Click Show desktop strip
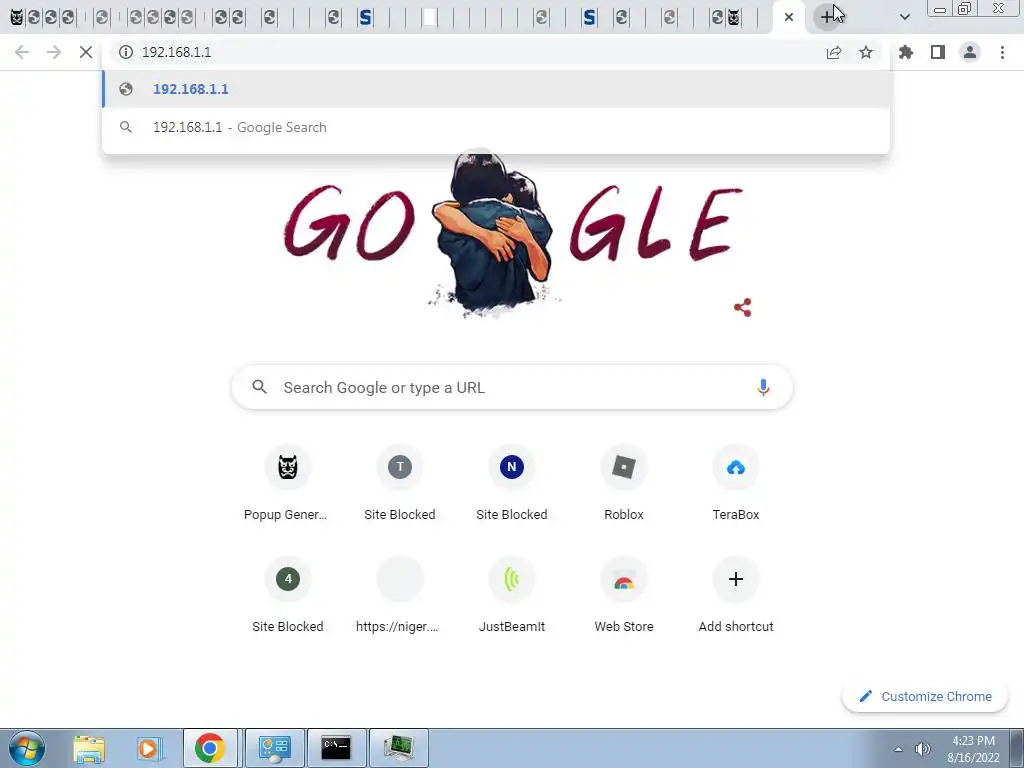The height and width of the screenshot is (768, 1024). pos(1017,748)
